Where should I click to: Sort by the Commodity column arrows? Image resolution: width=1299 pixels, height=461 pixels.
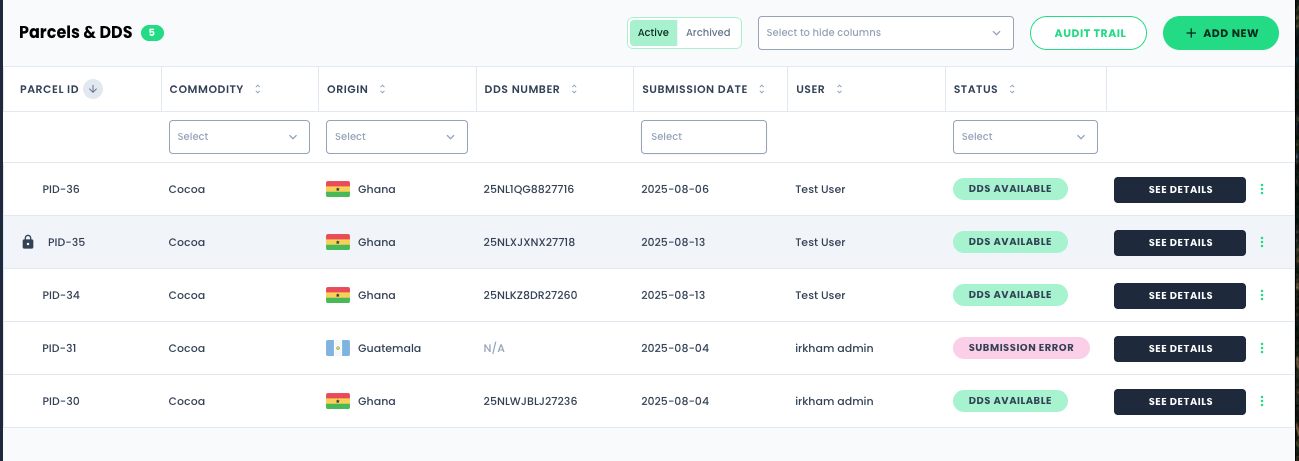coord(258,89)
